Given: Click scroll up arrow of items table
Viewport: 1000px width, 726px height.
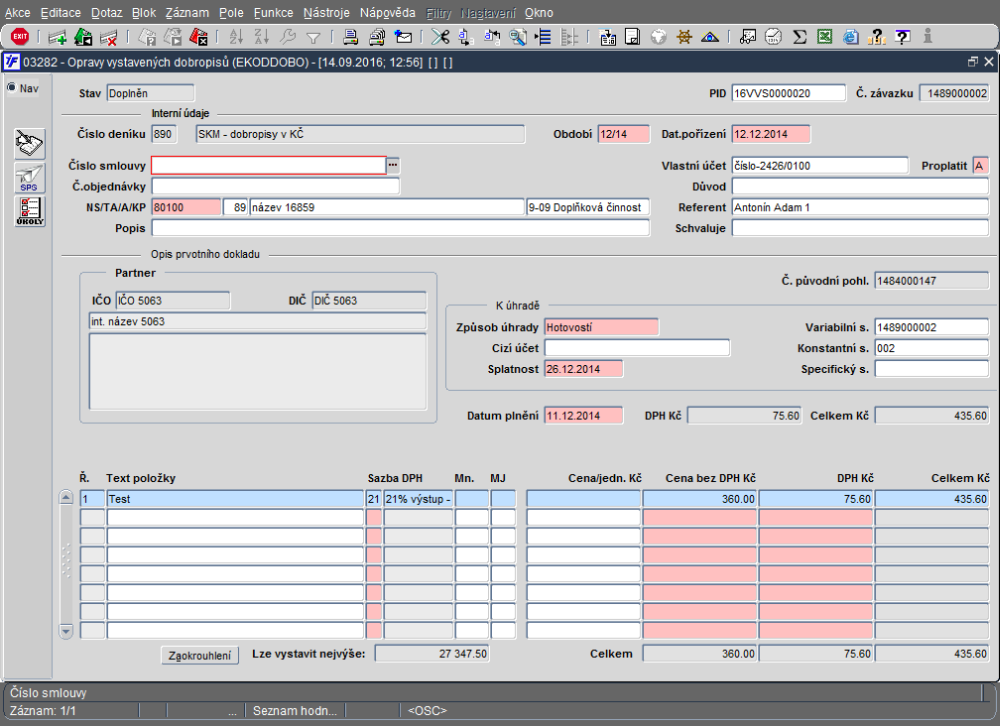Looking at the screenshot, I should 67,498.
